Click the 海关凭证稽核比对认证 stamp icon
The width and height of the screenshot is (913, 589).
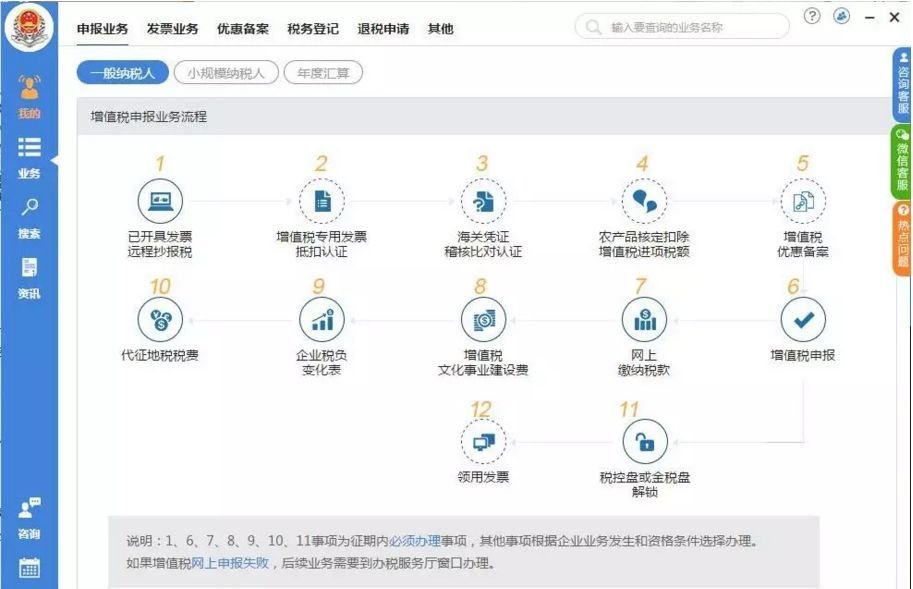pos(483,198)
